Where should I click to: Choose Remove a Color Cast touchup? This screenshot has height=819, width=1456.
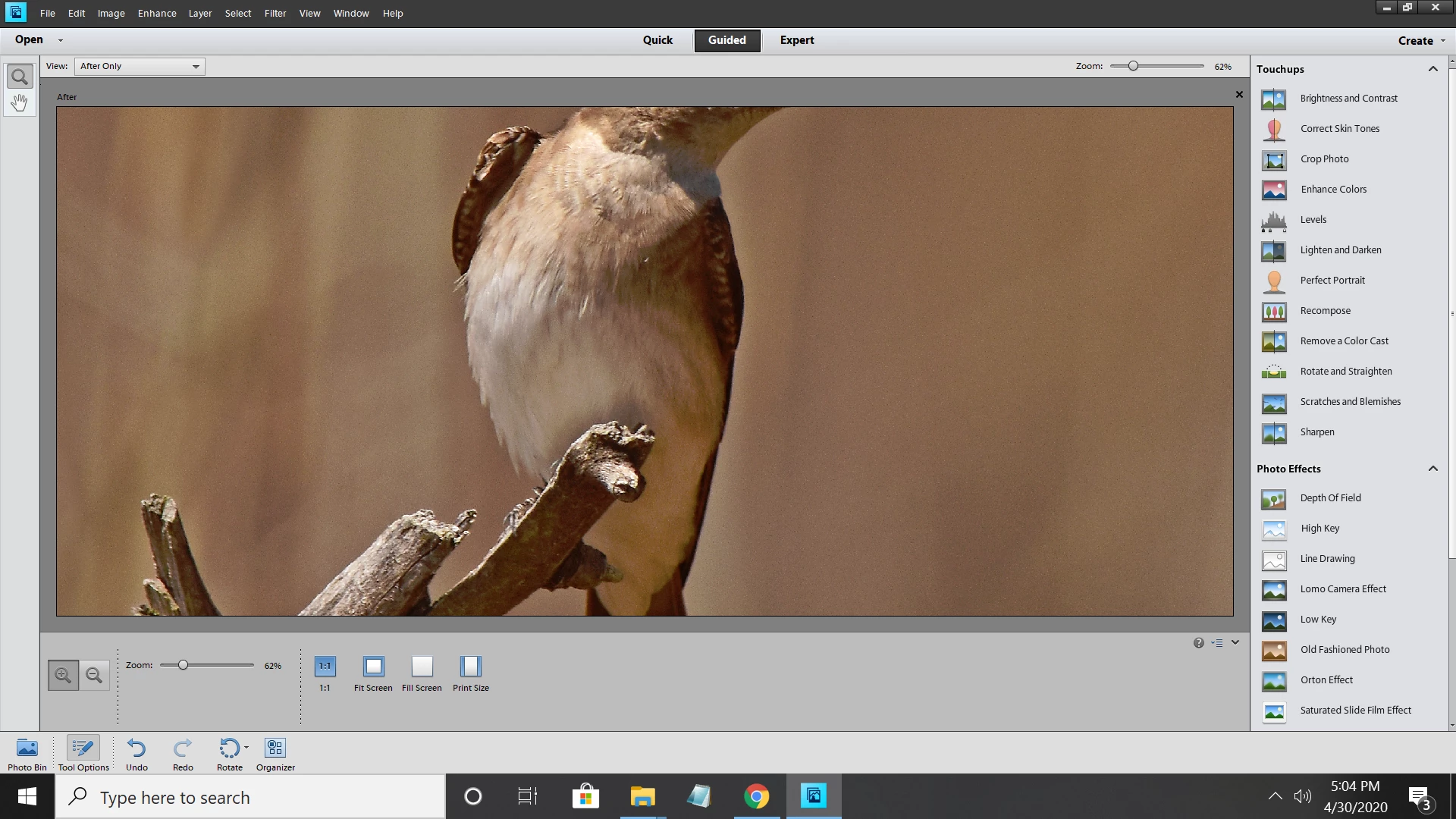1344,341
